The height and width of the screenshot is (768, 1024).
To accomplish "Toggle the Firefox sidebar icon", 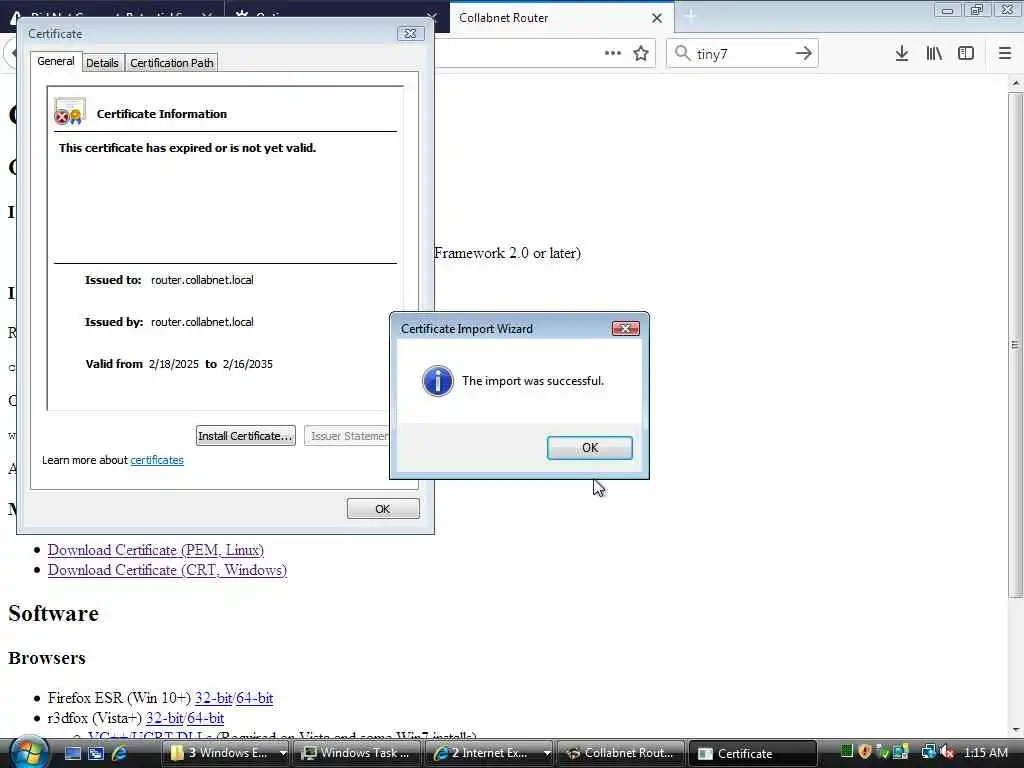I will coord(966,53).
